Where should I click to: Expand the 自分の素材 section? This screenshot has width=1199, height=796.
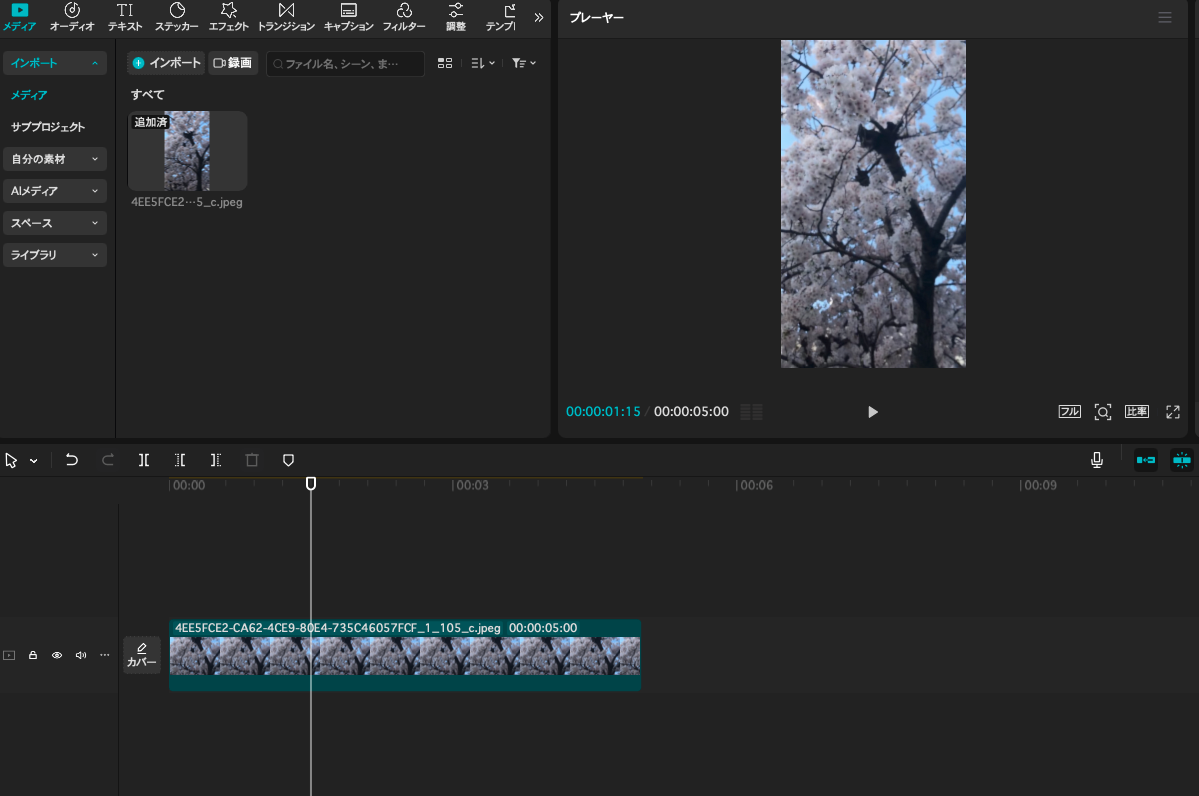coord(55,159)
